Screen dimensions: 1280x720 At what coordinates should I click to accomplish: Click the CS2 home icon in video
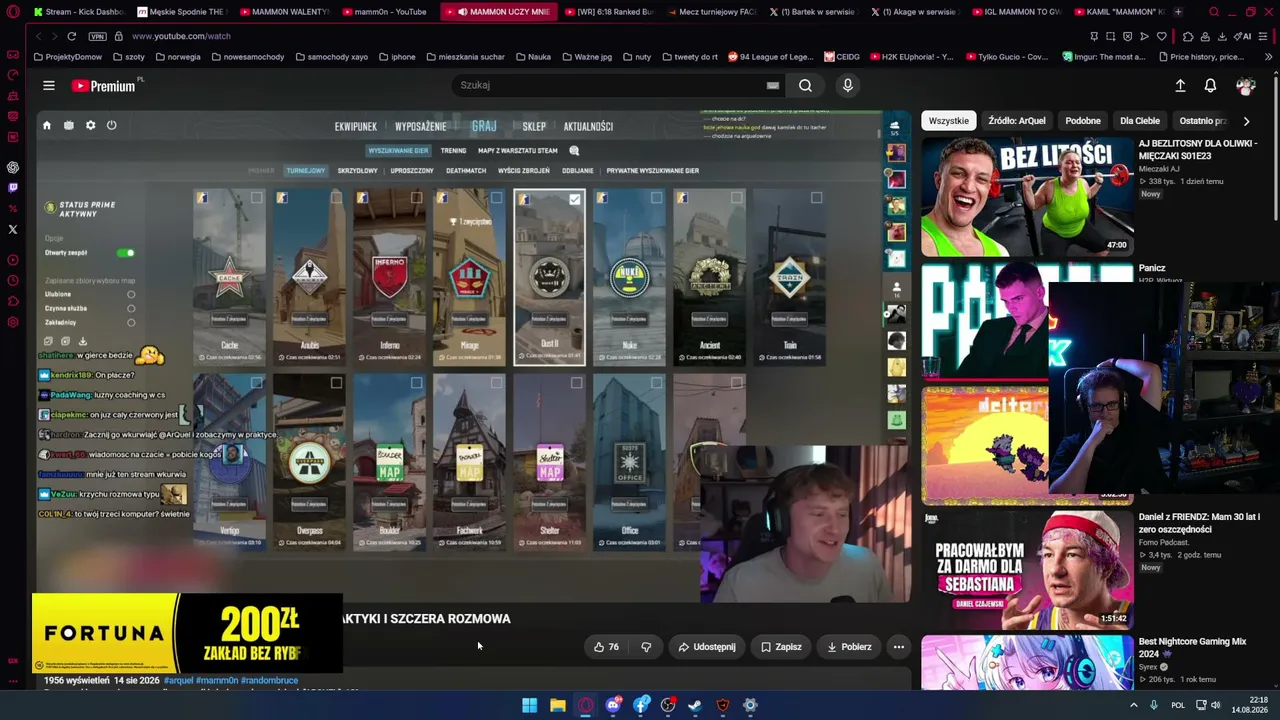pos(46,126)
